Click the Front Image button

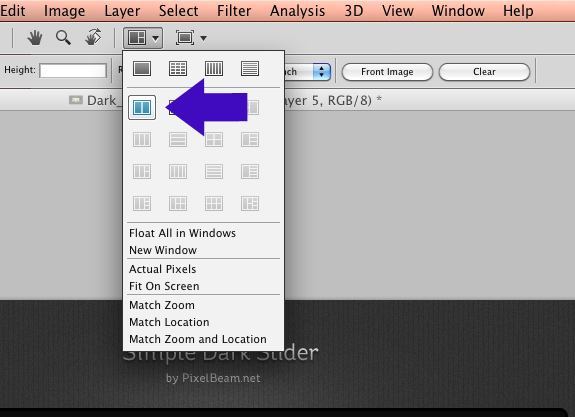pyautogui.click(x=387, y=72)
